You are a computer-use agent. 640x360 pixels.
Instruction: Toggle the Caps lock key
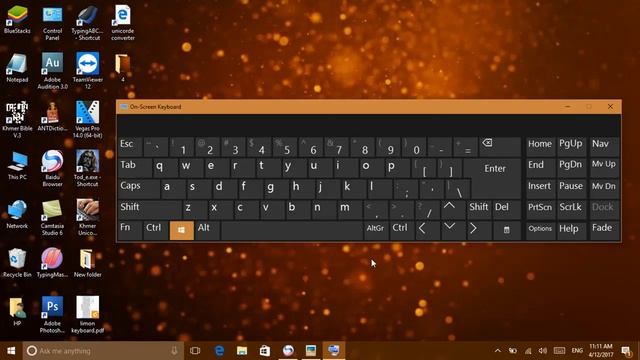pyautogui.click(x=138, y=188)
